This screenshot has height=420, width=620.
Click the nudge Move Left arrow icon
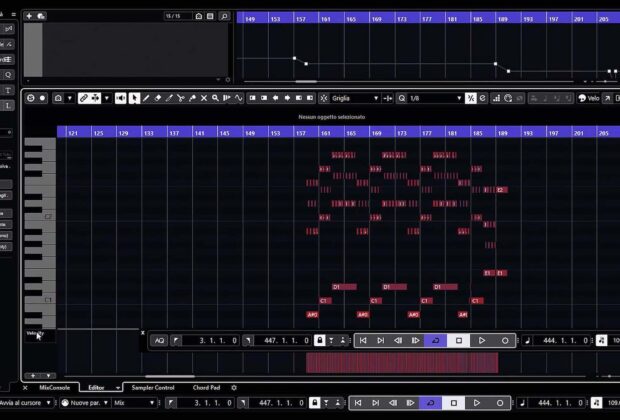pos(276,98)
